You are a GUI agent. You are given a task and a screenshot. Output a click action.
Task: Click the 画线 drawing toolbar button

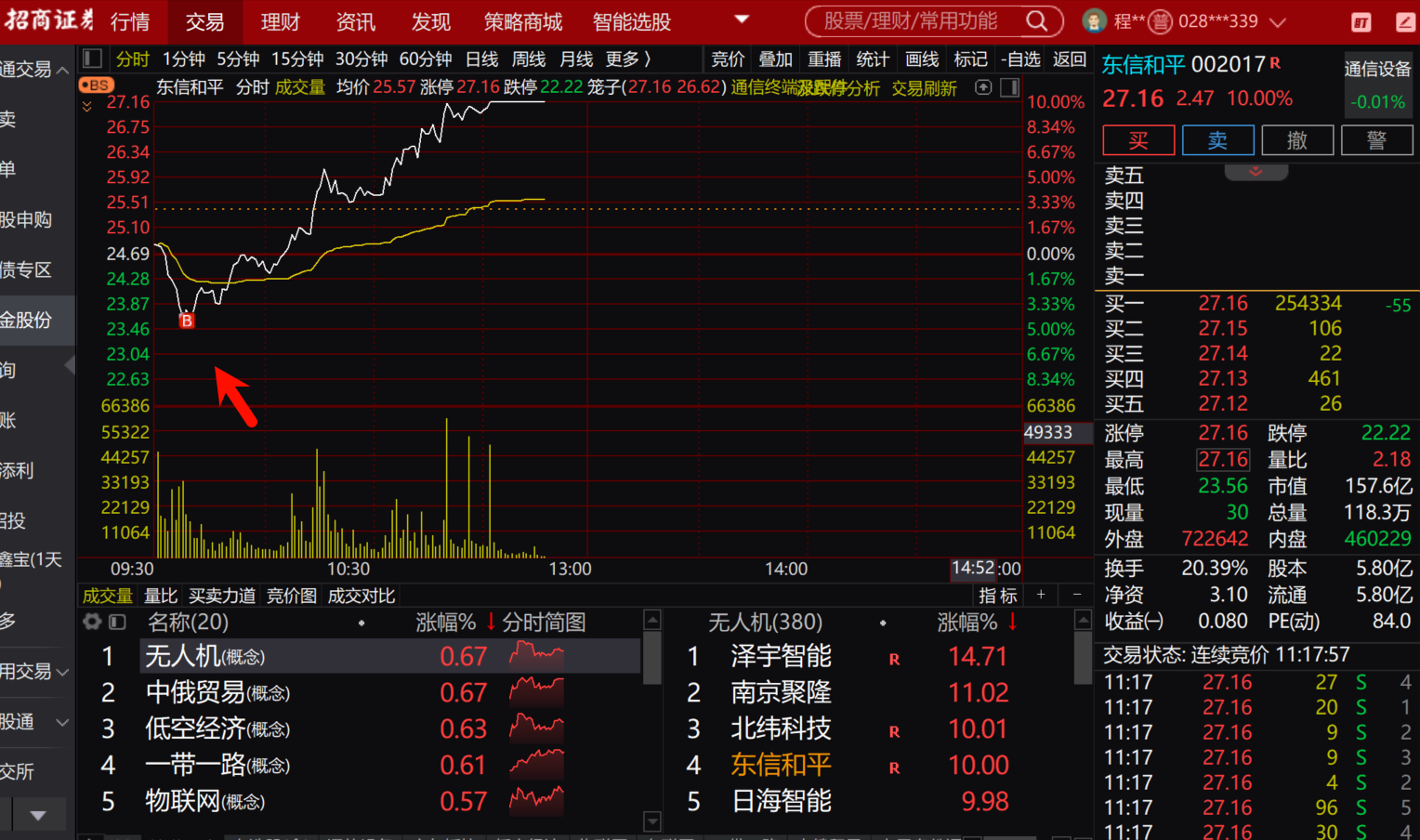(922, 59)
